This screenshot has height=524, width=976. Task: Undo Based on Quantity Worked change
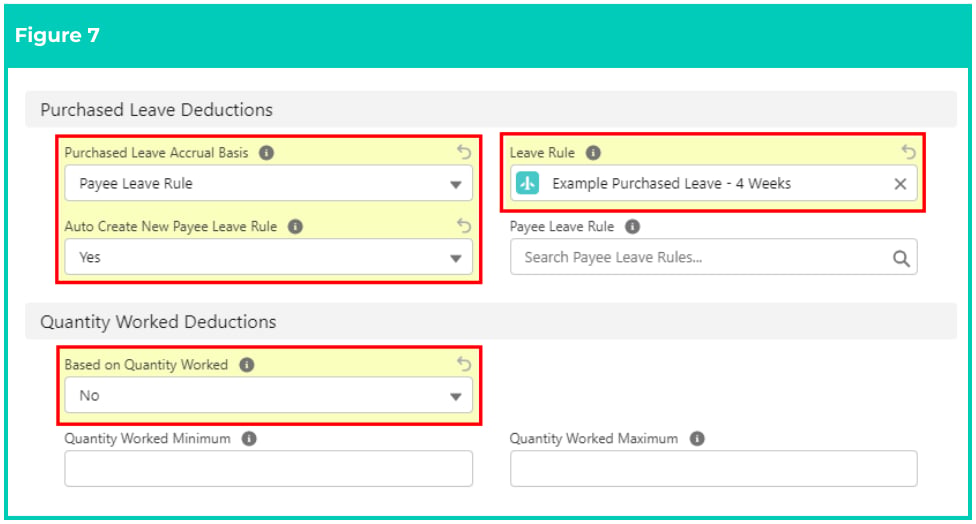[x=464, y=363]
